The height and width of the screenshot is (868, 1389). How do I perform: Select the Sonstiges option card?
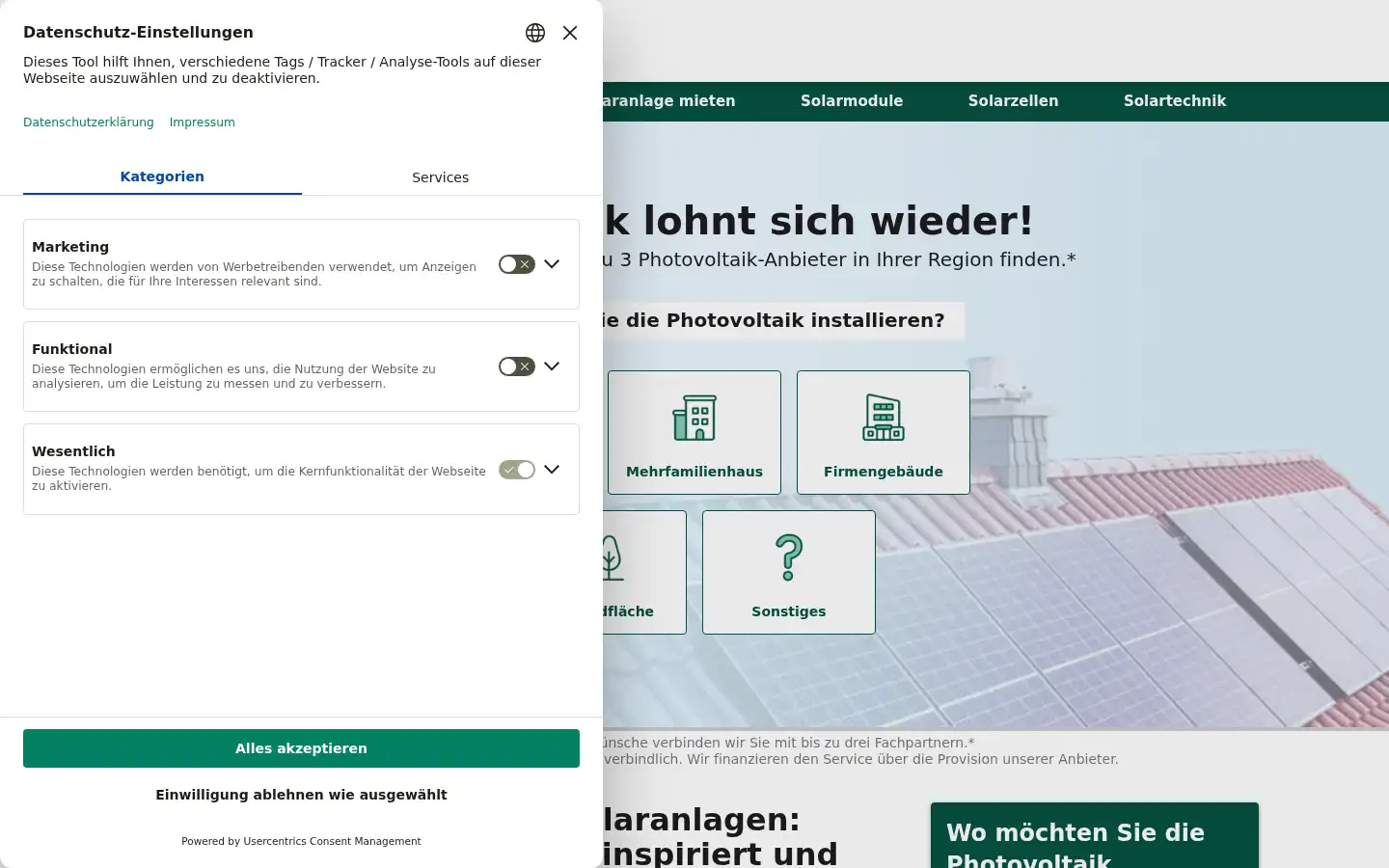coord(789,572)
